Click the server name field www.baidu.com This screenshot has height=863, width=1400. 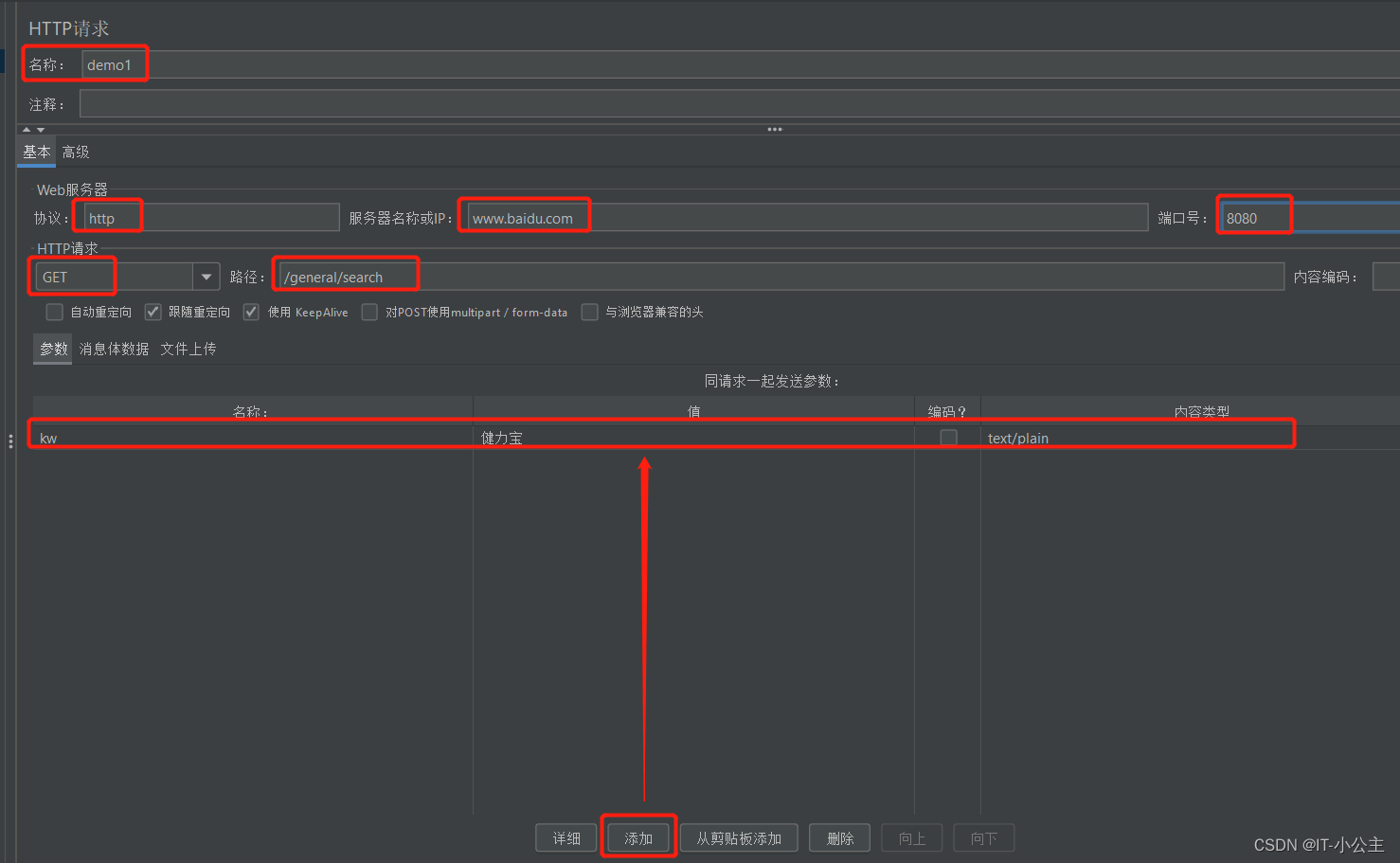point(808,218)
